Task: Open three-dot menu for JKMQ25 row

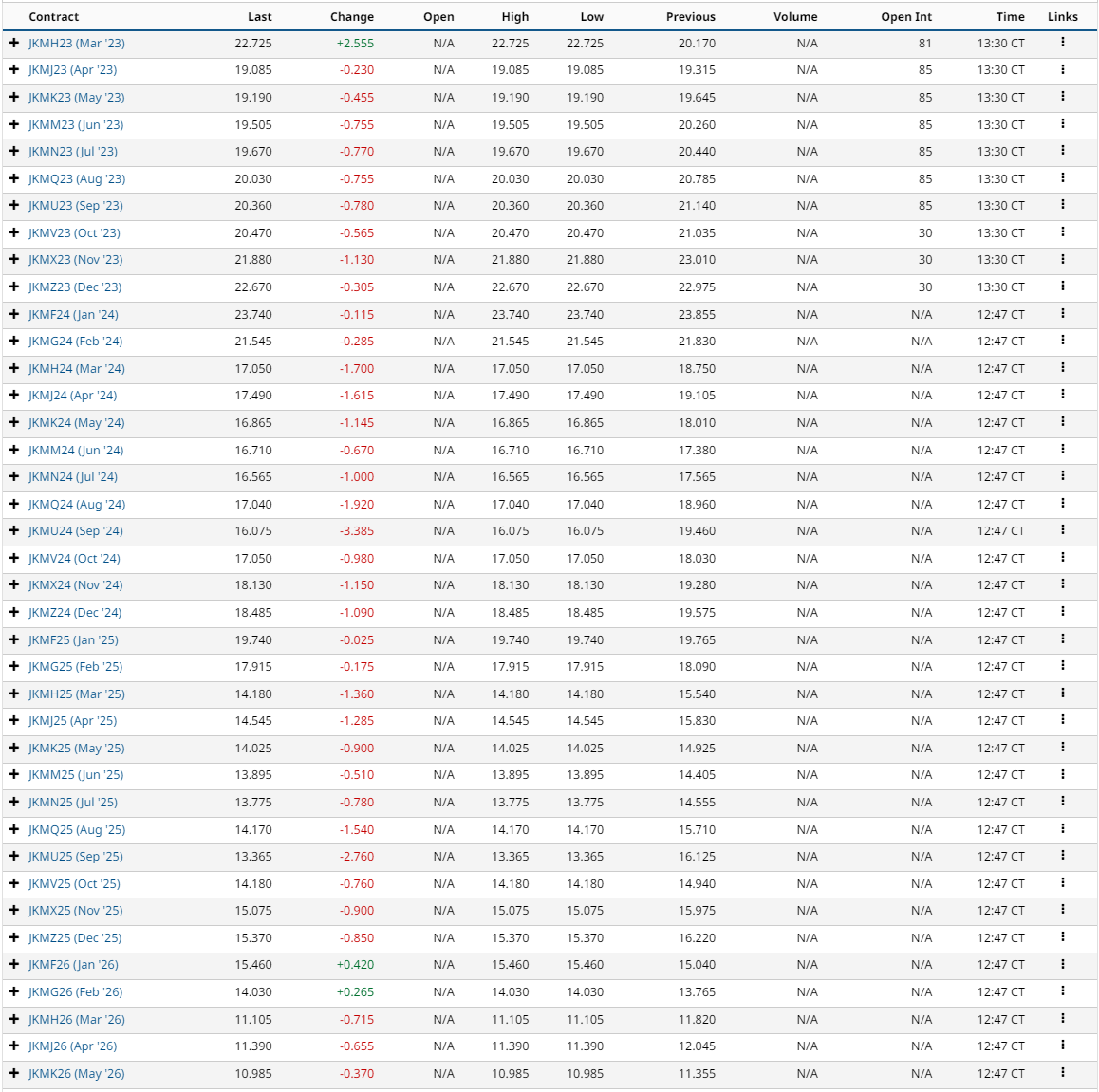Action: click(x=1063, y=828)
